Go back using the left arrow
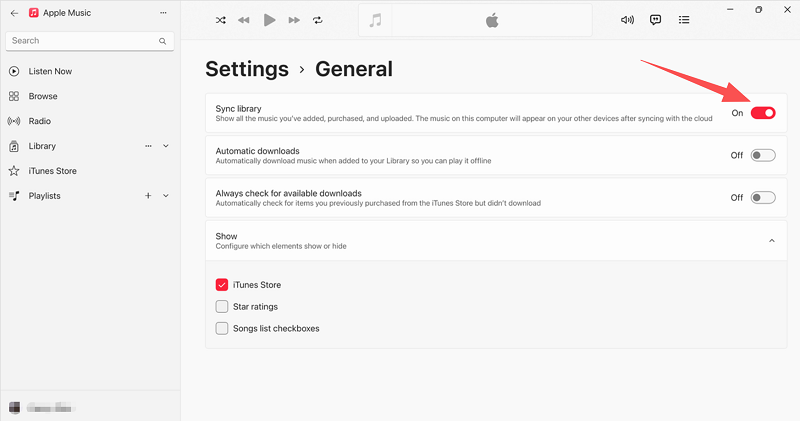Image resolution: width=800 pixels, height=421 pixels. point(14,13)
